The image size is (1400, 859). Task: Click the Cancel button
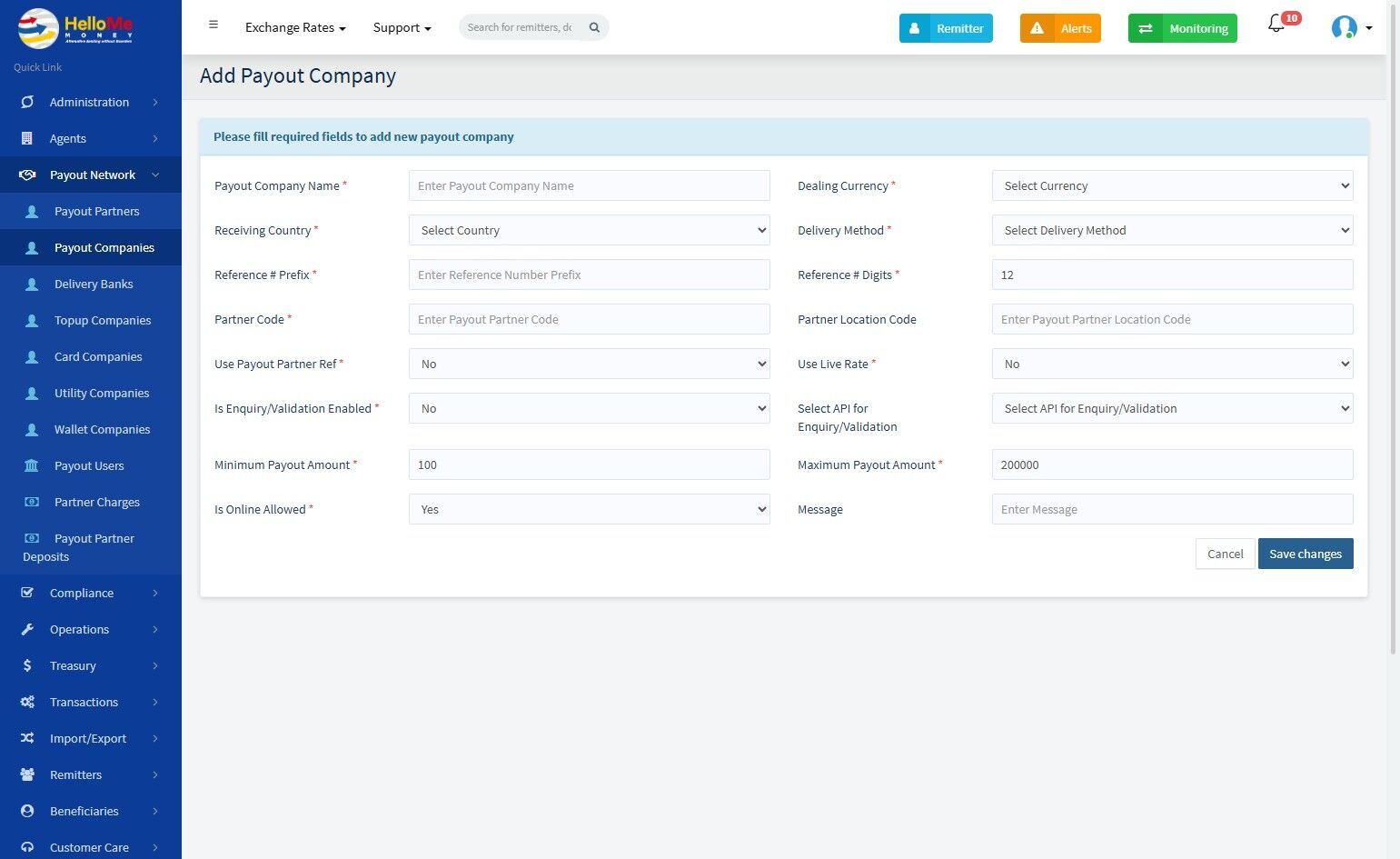tap(1225, 554)
